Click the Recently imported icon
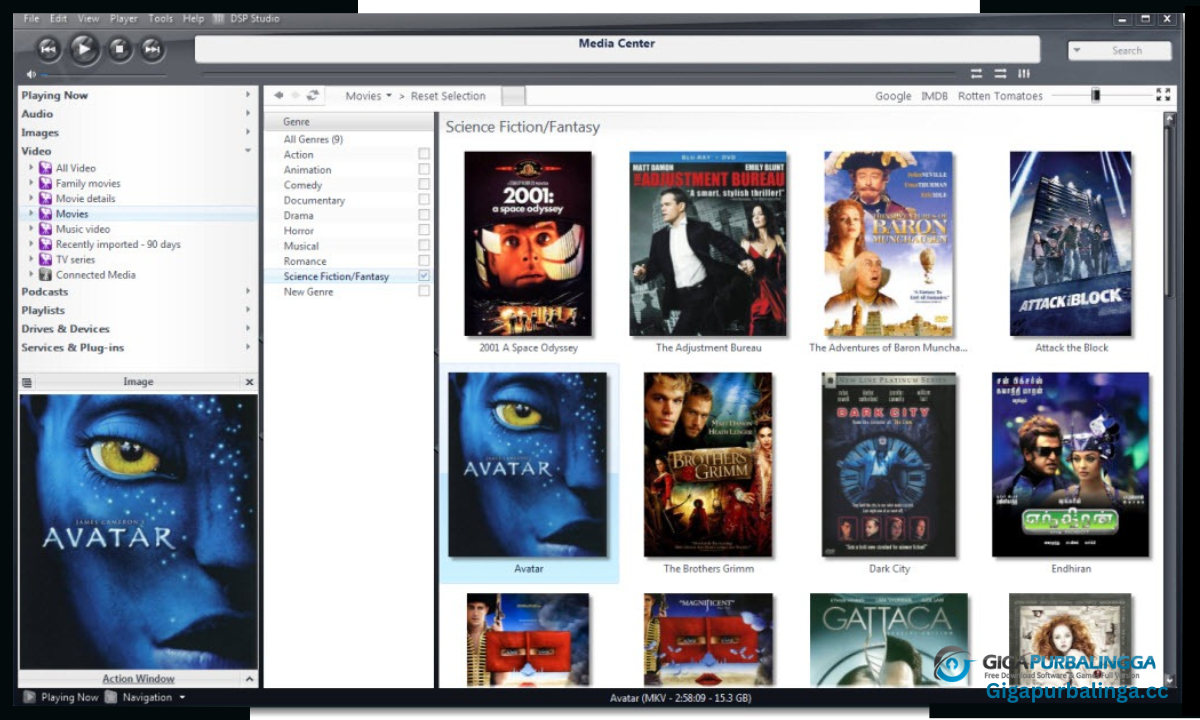Viewport: 1200px width, 720px height. tap(45, 244)
